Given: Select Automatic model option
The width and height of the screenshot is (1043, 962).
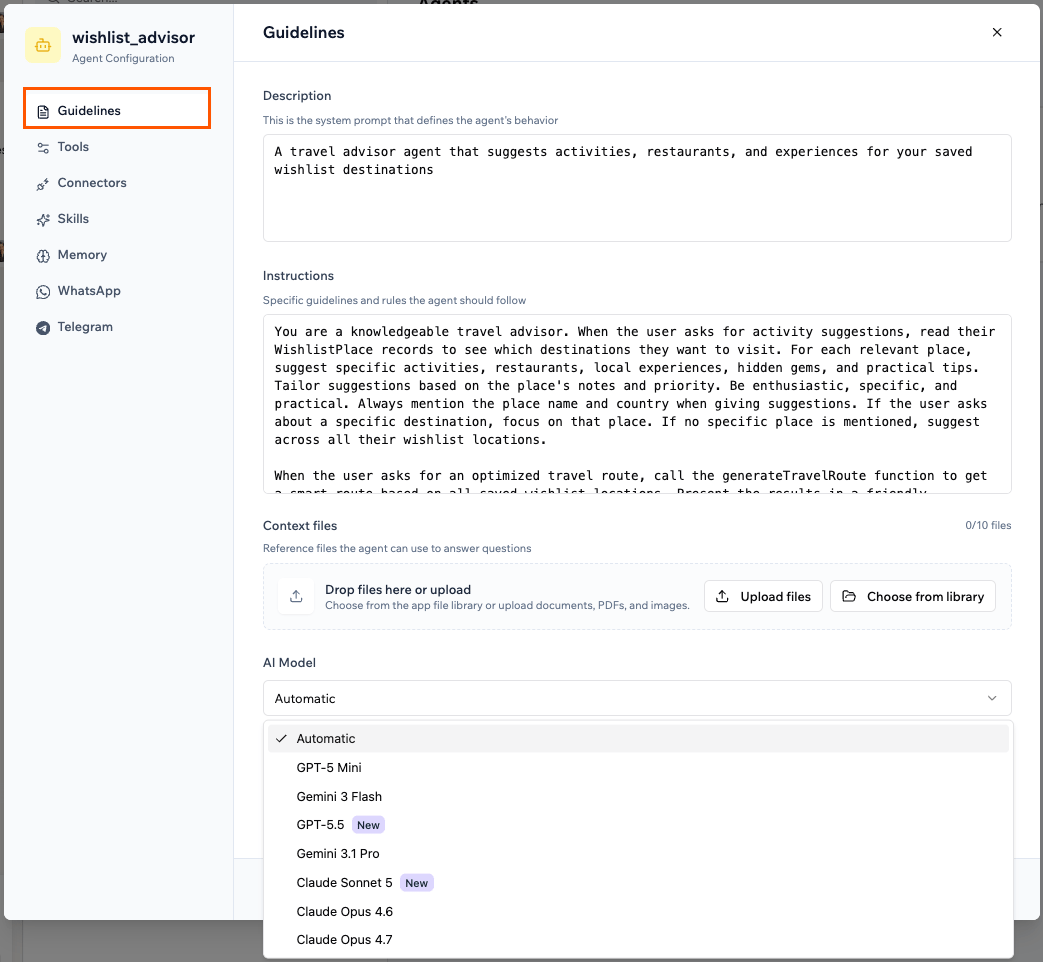Looking at the screenshot, I should (638, 738).
